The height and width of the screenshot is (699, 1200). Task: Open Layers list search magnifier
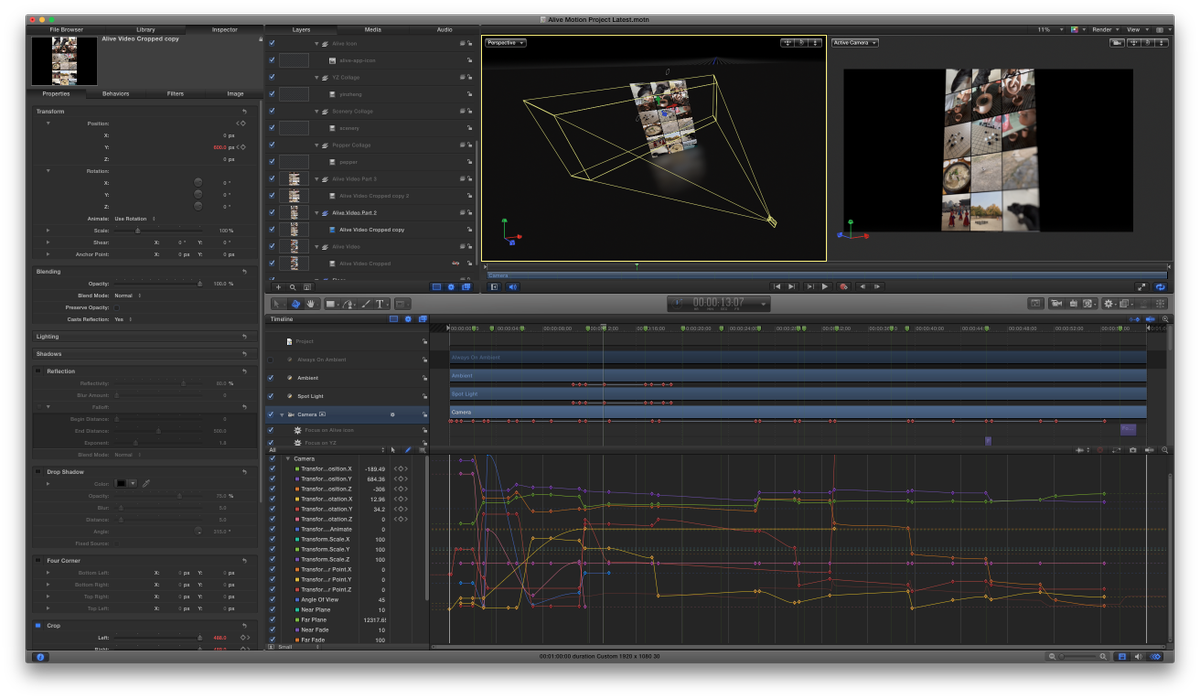tap(293, 287)
